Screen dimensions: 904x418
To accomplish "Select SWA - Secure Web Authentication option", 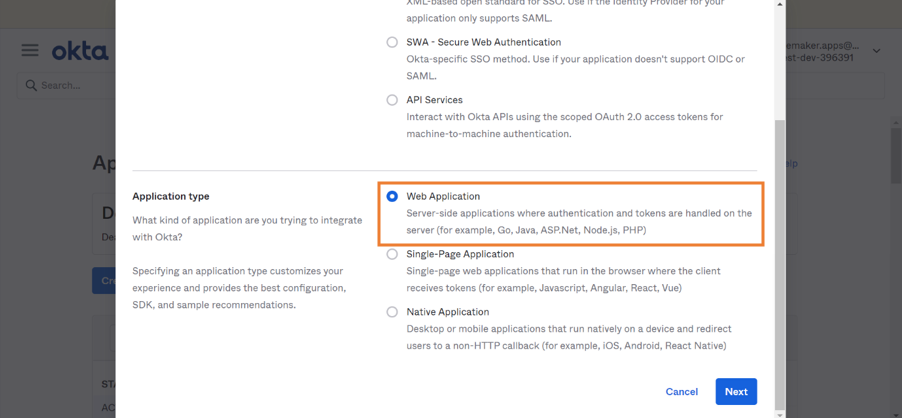I will tap(392, 43).
